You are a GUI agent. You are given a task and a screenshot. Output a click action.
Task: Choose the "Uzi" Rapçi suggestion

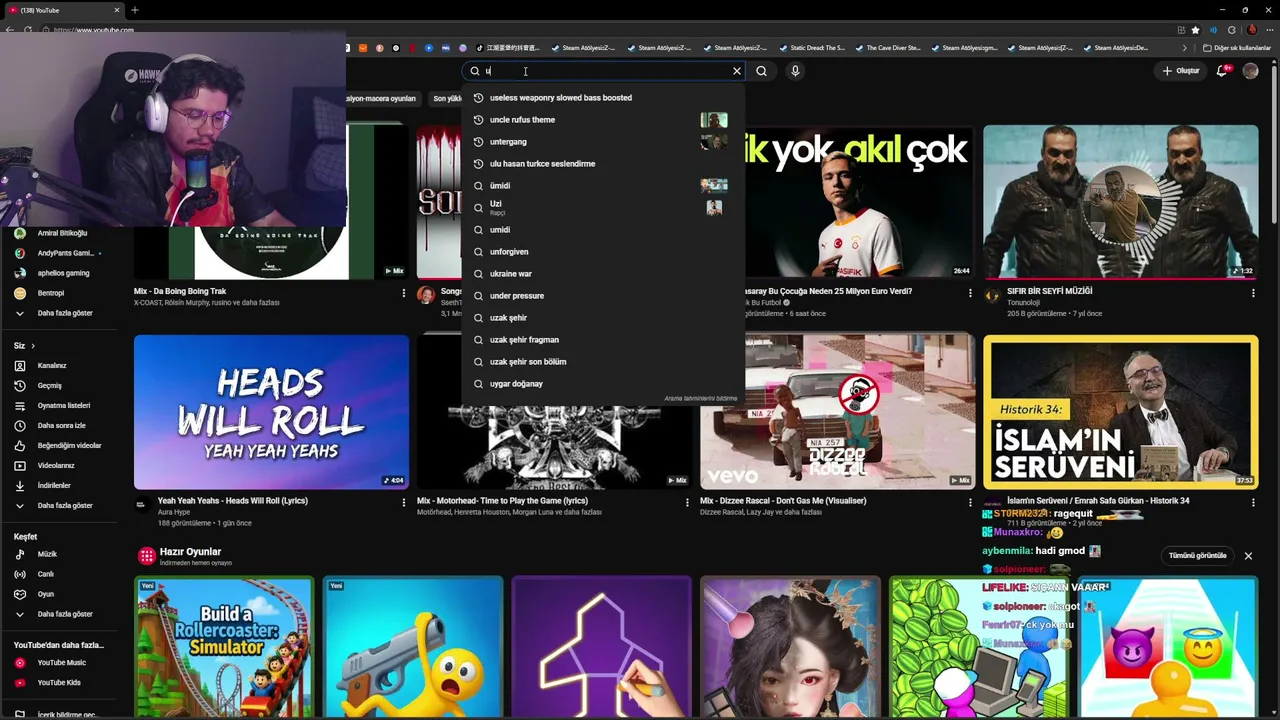click(603, 208)
